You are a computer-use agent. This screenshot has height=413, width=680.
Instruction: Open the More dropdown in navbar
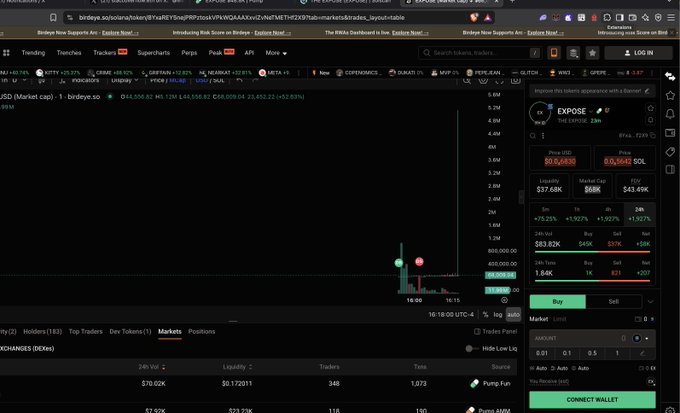276,52
